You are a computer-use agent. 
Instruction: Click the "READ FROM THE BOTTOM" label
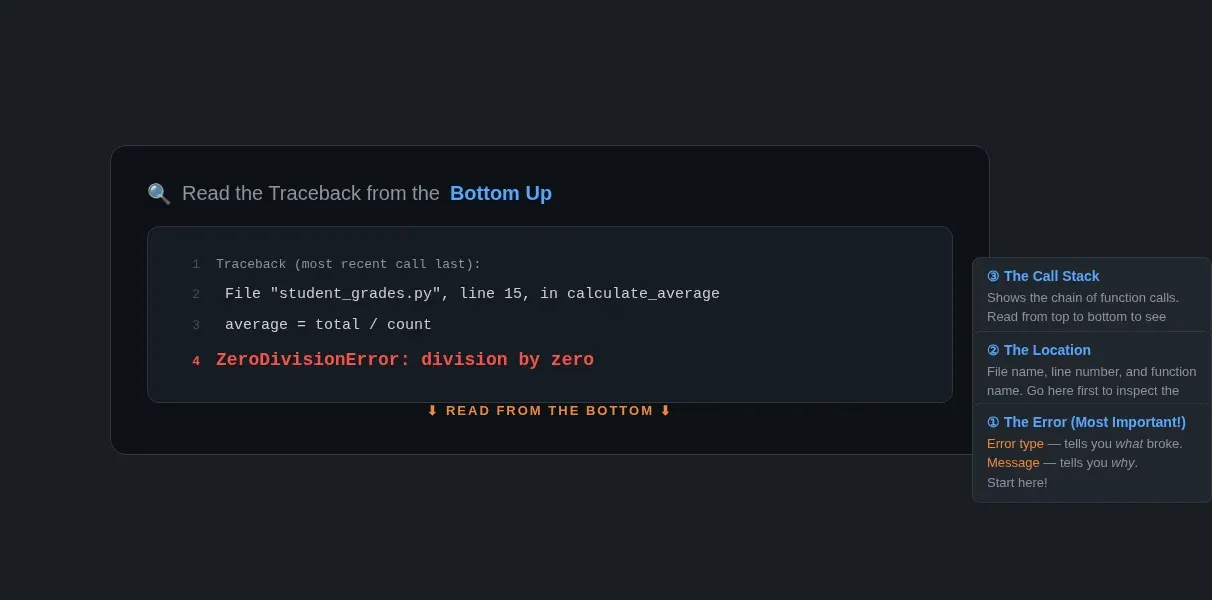click(x=549, y=411)
